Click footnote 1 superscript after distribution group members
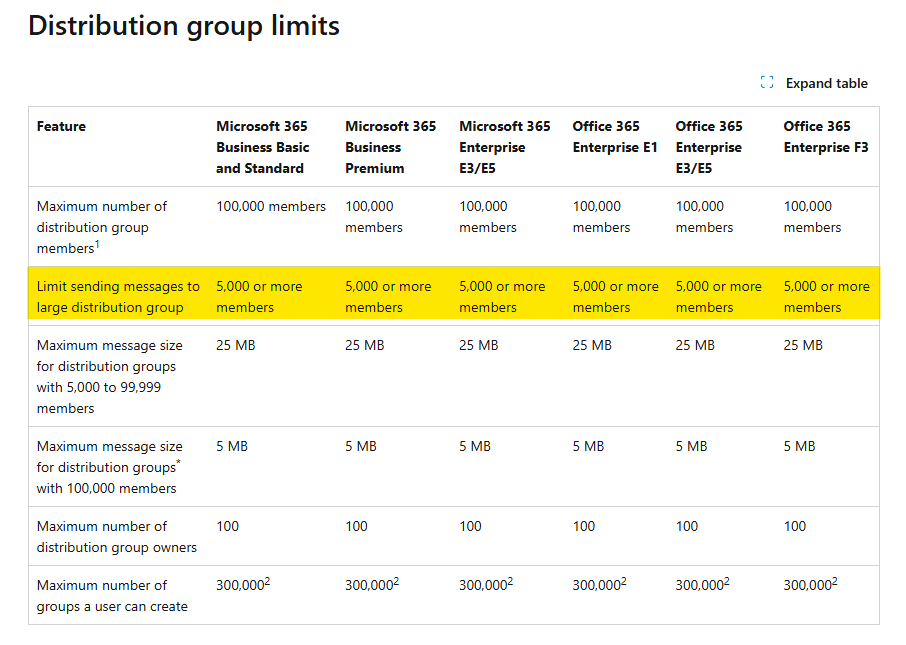The width and height of the screenshot is (906, 645). (97, 244)
